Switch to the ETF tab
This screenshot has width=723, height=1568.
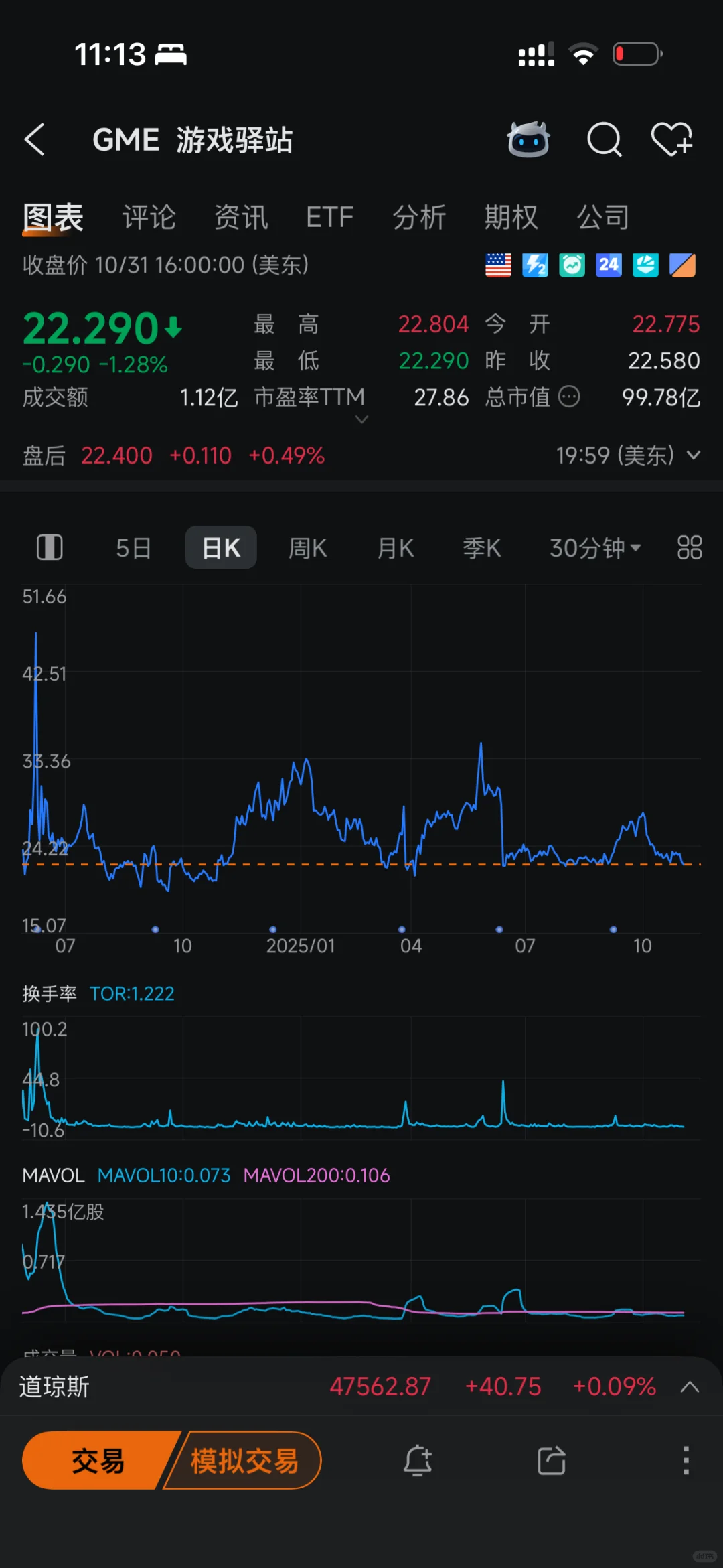329,218
